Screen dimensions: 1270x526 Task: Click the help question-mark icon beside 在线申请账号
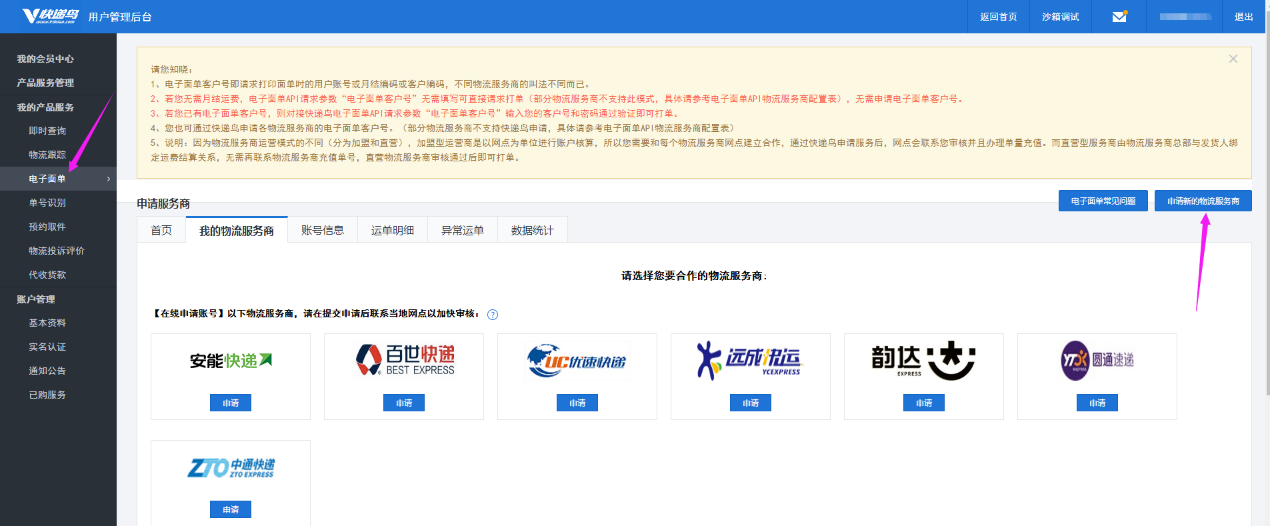click(x=493, y=314)
